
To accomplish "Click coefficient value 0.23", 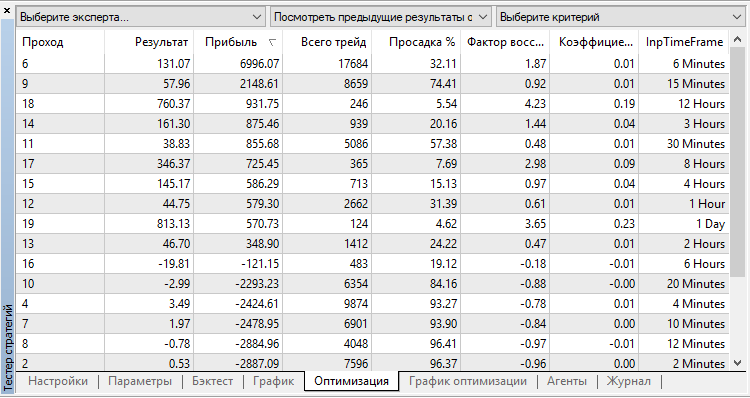I will click(x=624, y=224).
